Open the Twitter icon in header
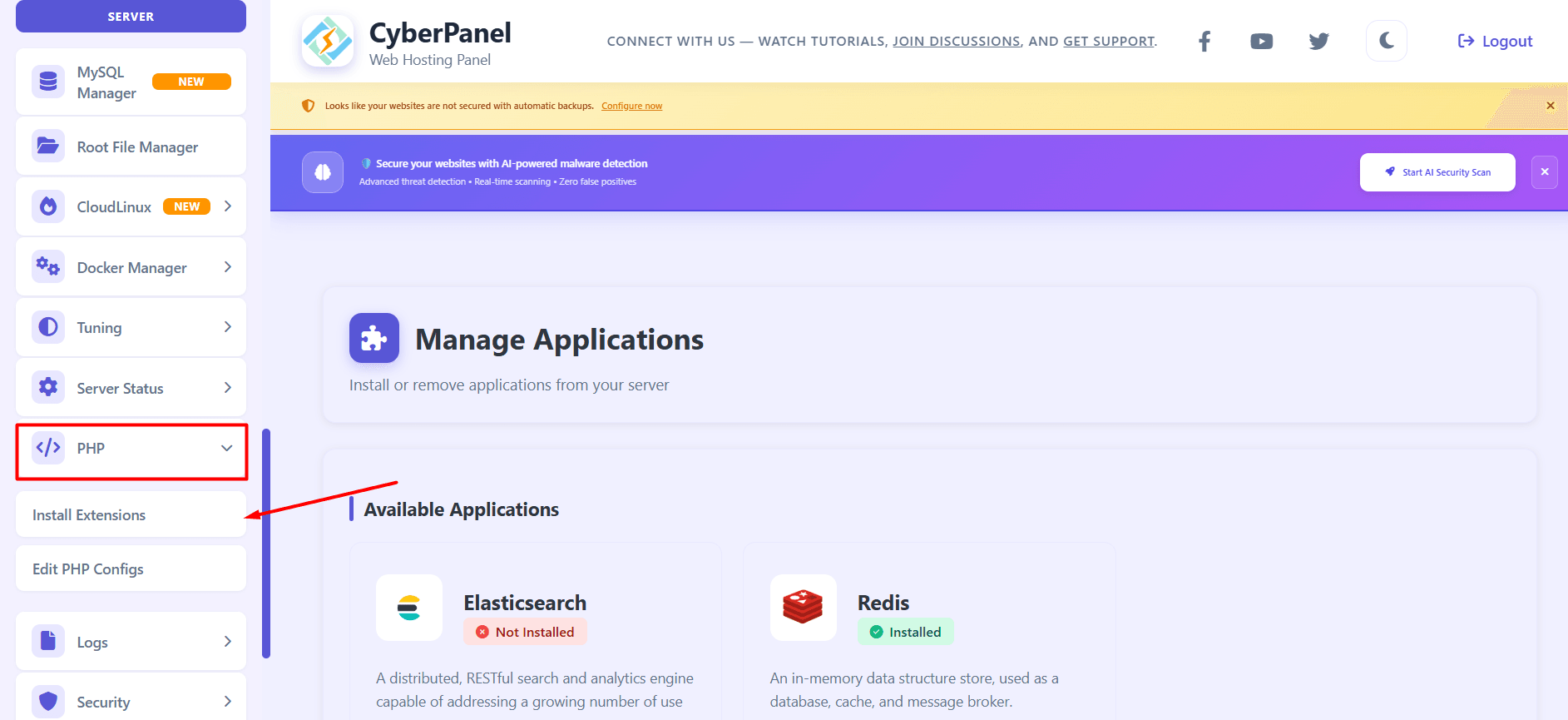The height and width of the screenshot is (720, 1568). point(1318,42)
